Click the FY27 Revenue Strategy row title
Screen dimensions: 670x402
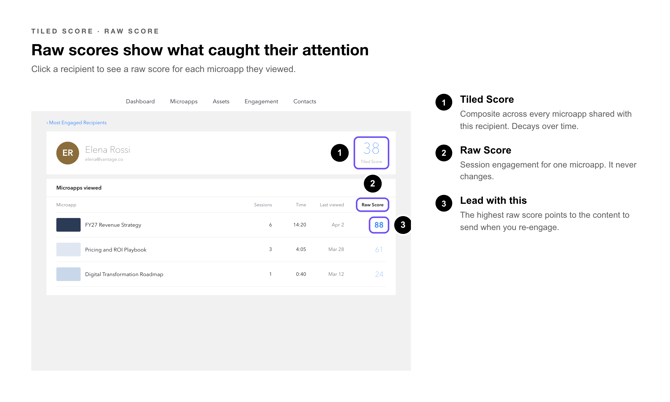[113, 225]
